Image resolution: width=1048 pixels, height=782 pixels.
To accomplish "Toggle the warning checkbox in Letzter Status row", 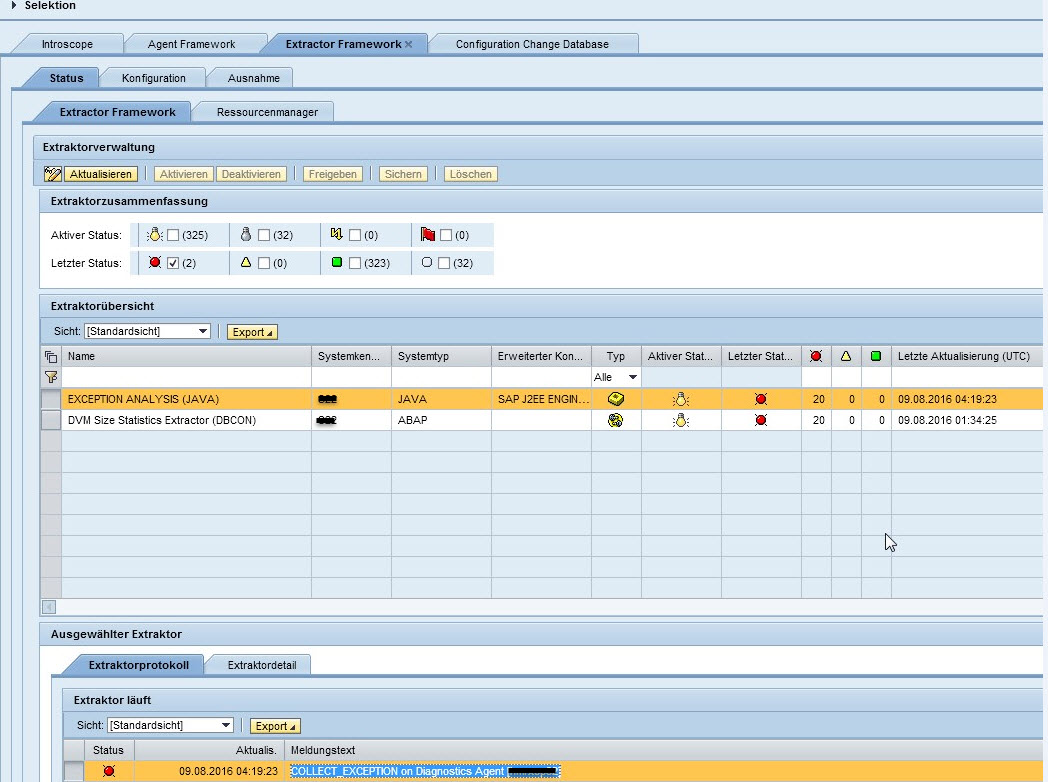I will tap(264, 263).
